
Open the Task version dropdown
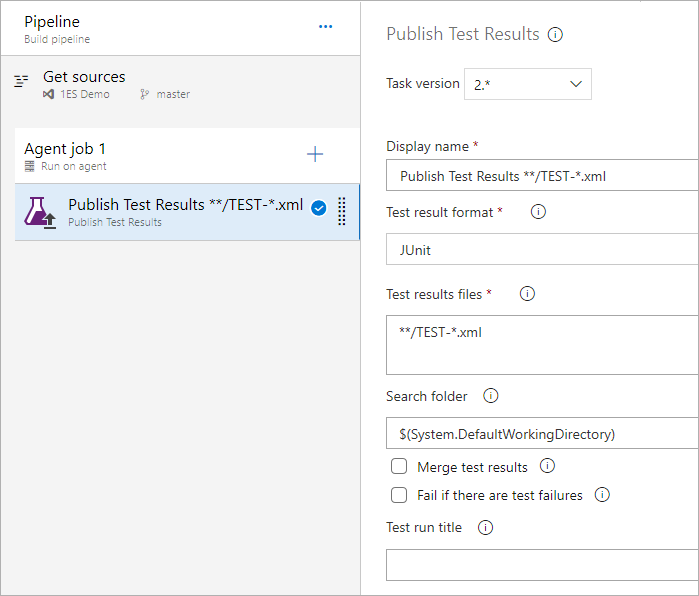pyautogui.click(x=528, y=84)
